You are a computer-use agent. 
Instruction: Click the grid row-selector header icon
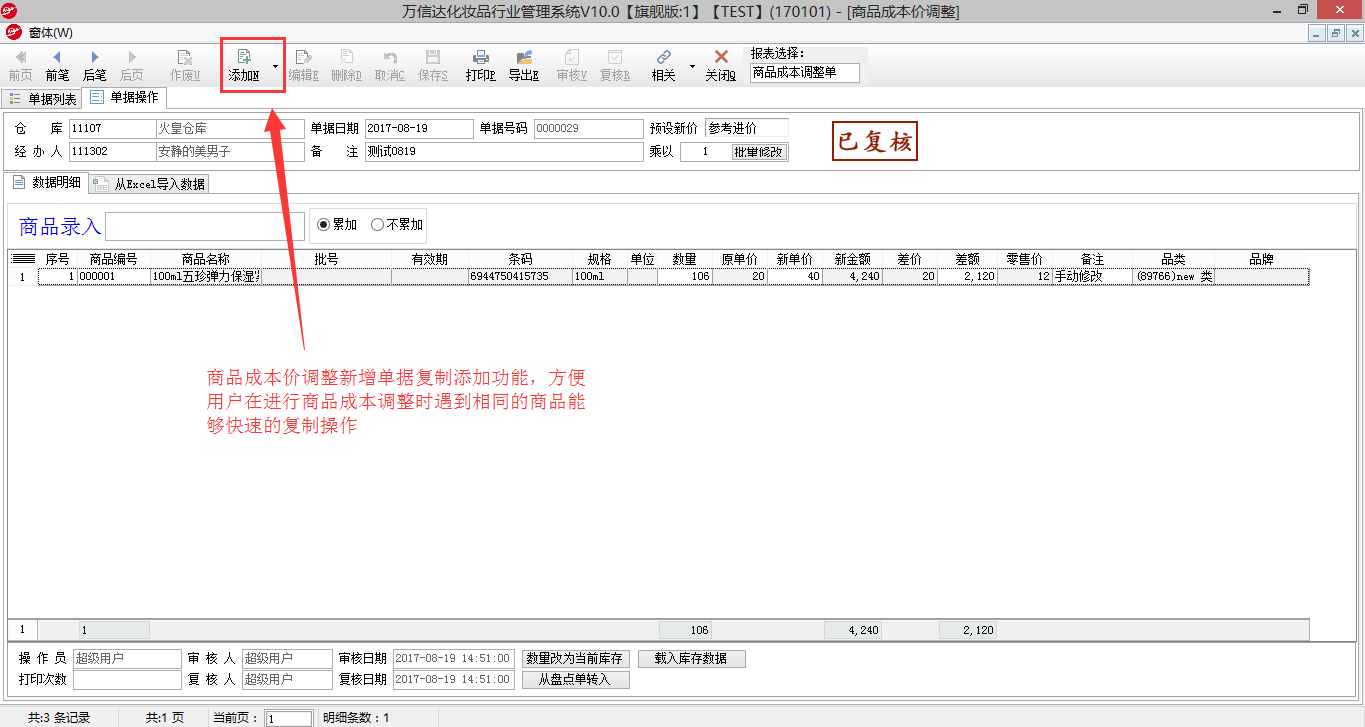(x=23, y=259)
